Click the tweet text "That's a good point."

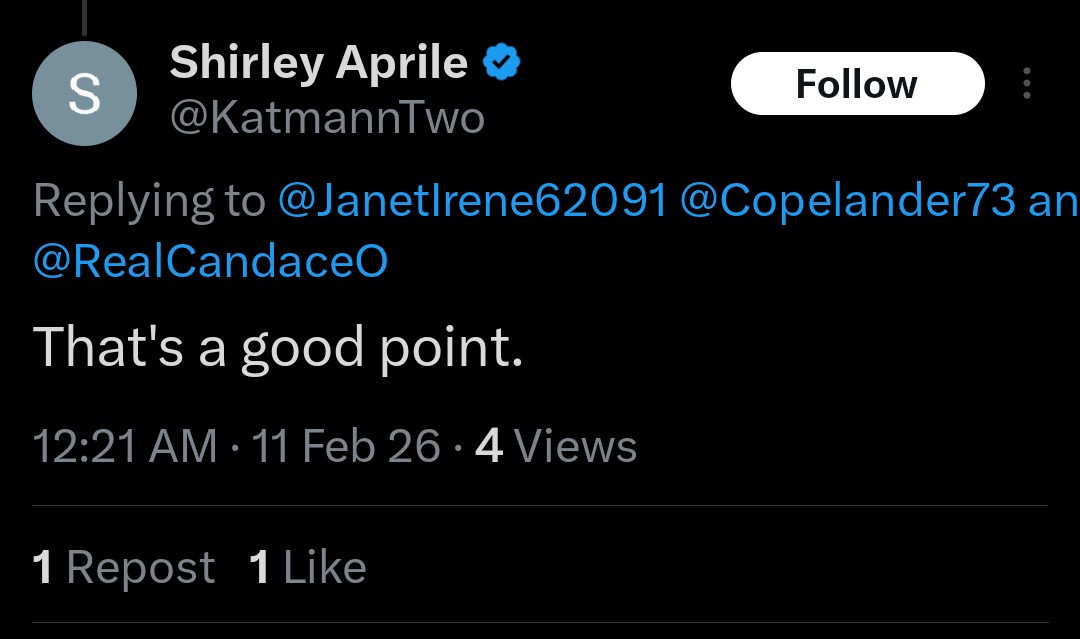279,347
